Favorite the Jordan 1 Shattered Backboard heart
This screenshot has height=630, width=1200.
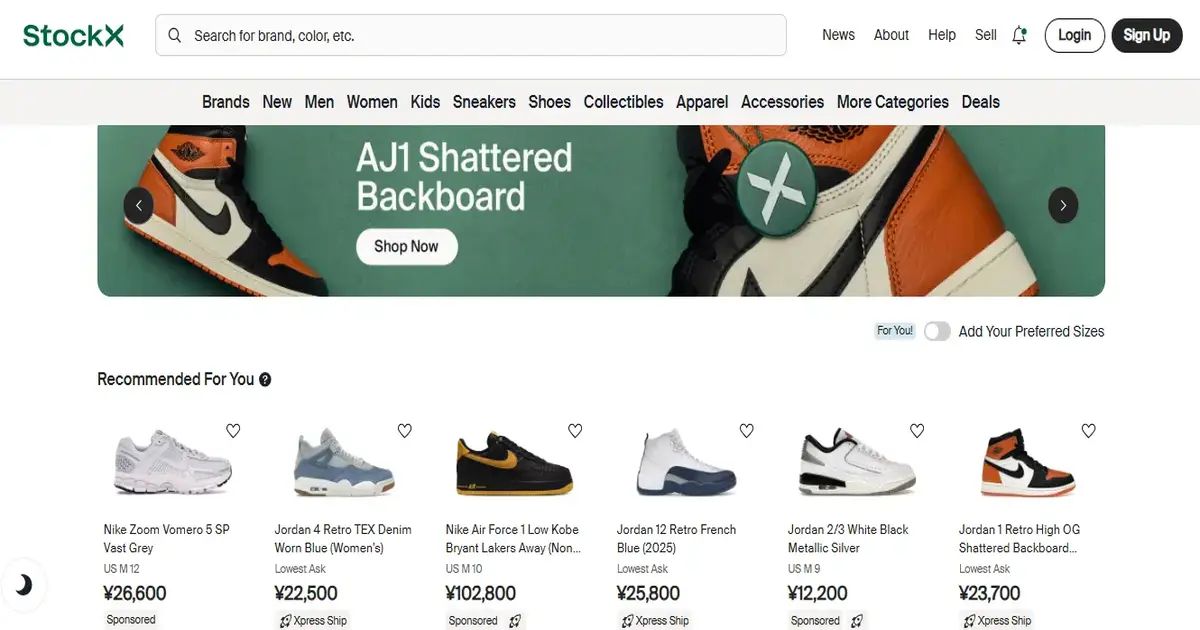[1088, 431]
